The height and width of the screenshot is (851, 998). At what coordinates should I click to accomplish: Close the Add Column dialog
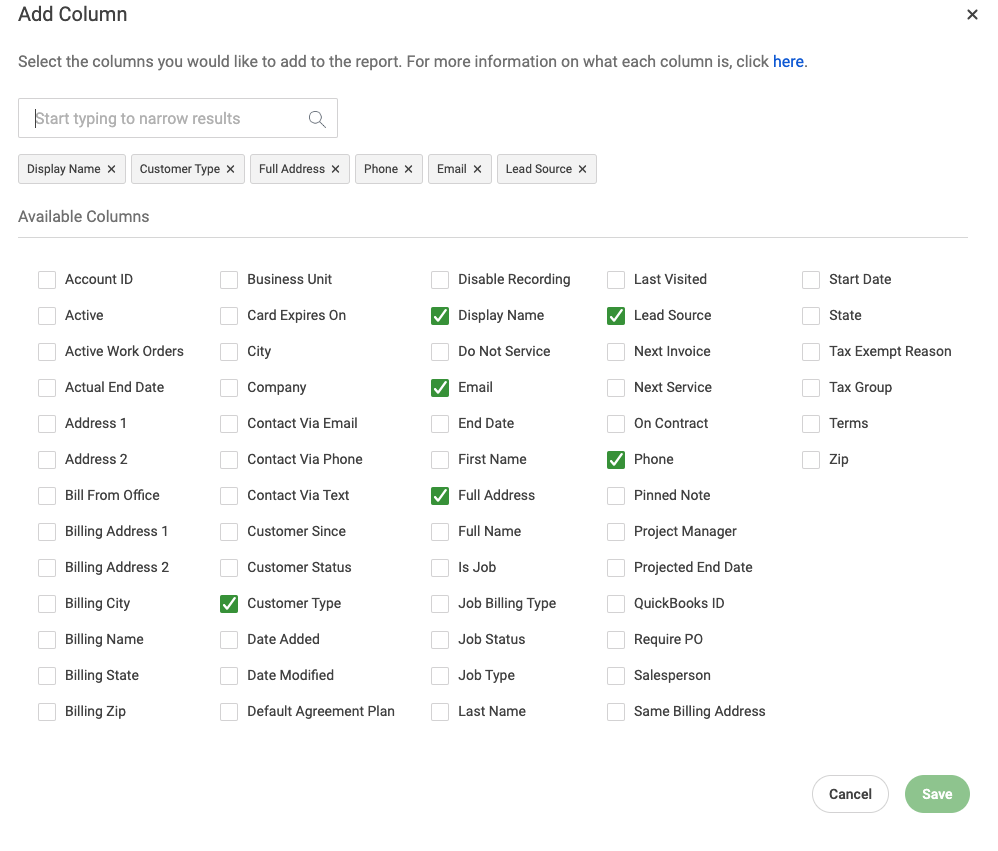point(972,14)
